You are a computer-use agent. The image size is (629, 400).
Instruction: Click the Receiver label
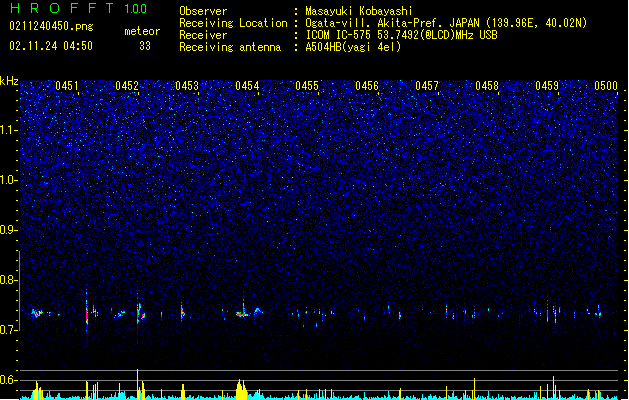[x=203, y=35]
